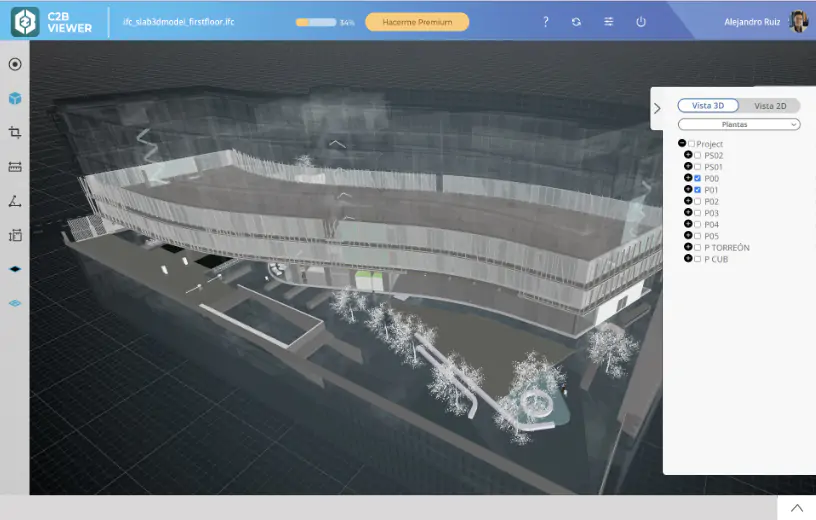The height and width of the screenshot is (520, 816).
Task: Expand the P00 tree node
Action: coord(688,177)
